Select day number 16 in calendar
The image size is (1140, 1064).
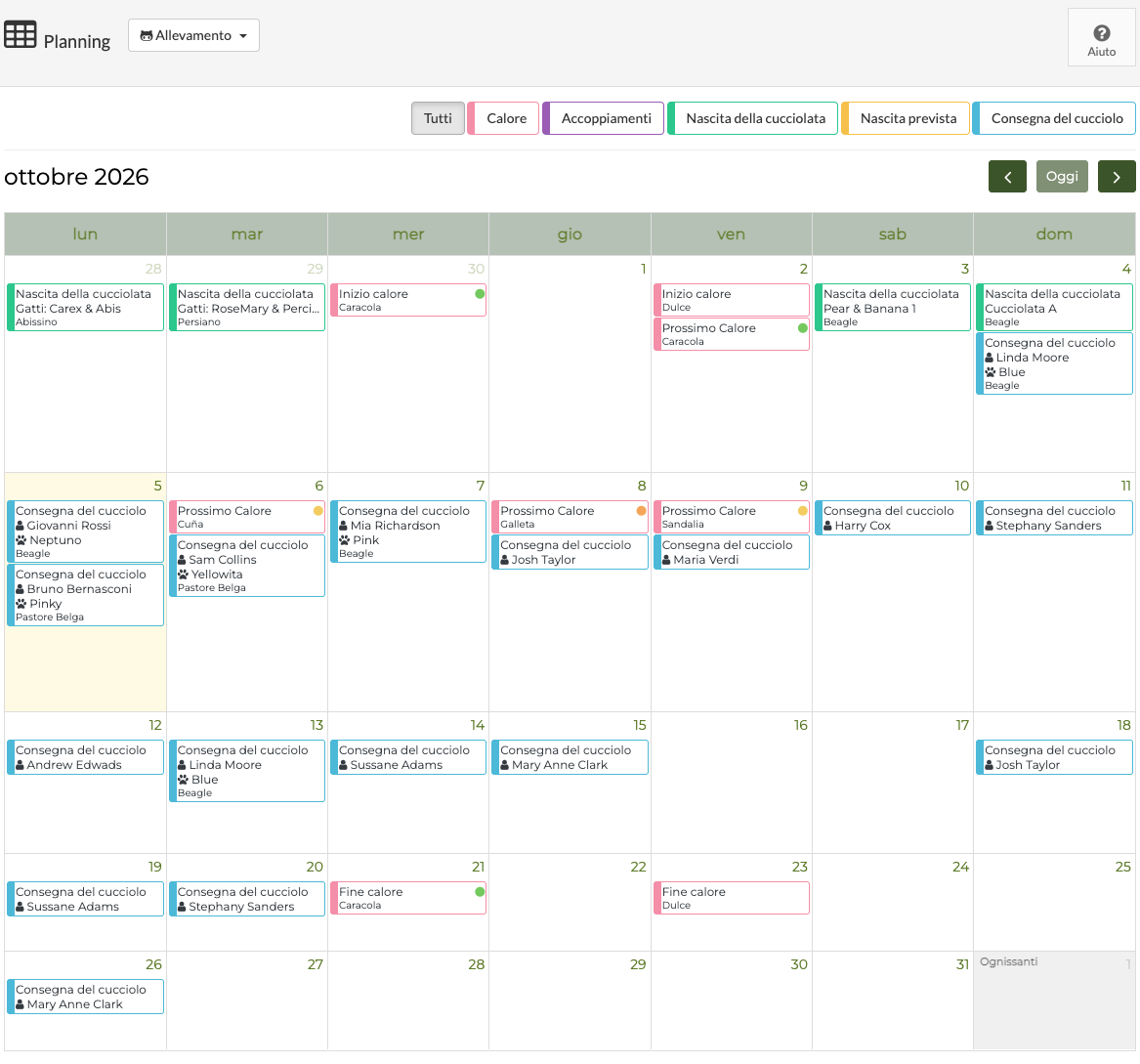pyautogui.click(x=800, y=725)
